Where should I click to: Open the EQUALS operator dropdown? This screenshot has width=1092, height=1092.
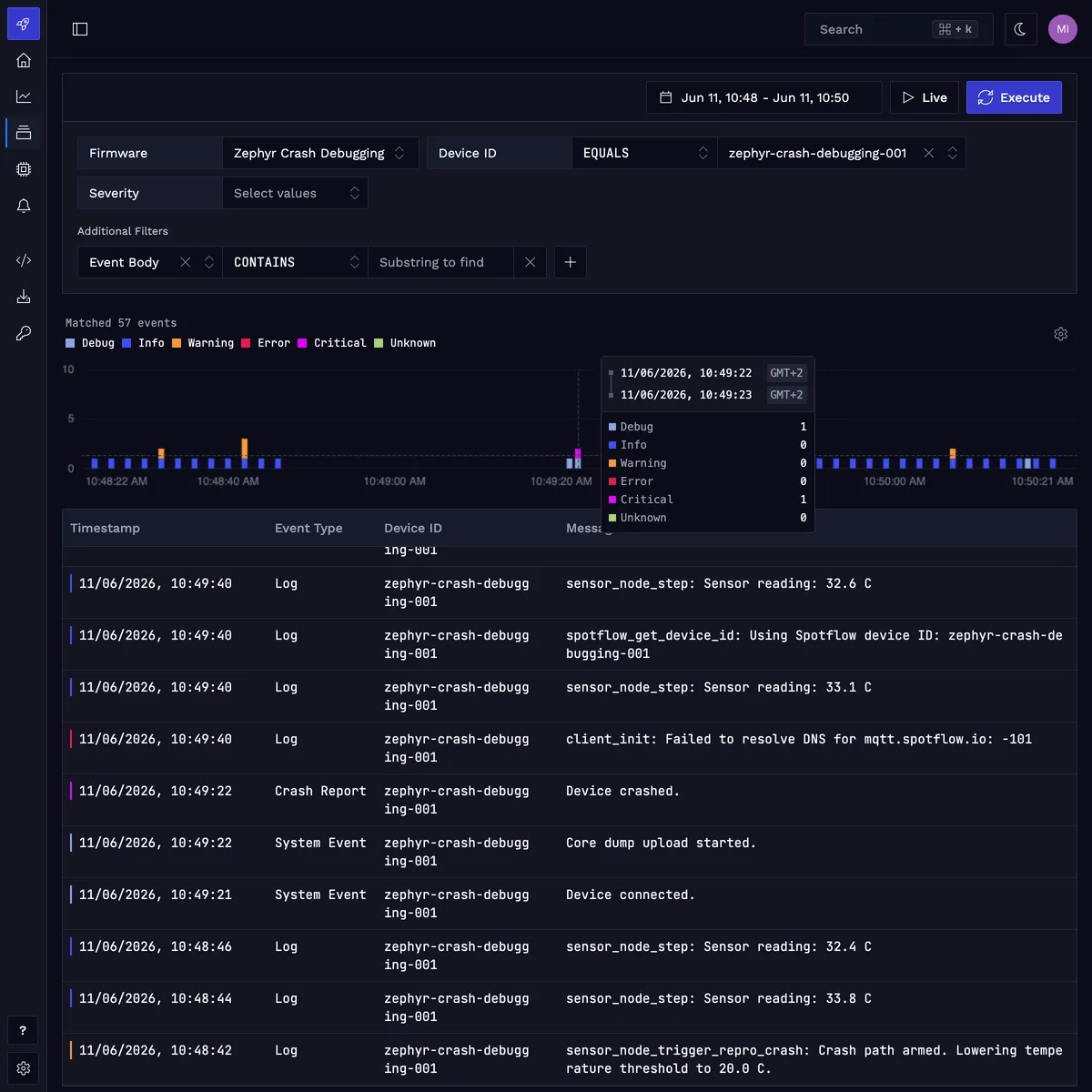(644, 153)
